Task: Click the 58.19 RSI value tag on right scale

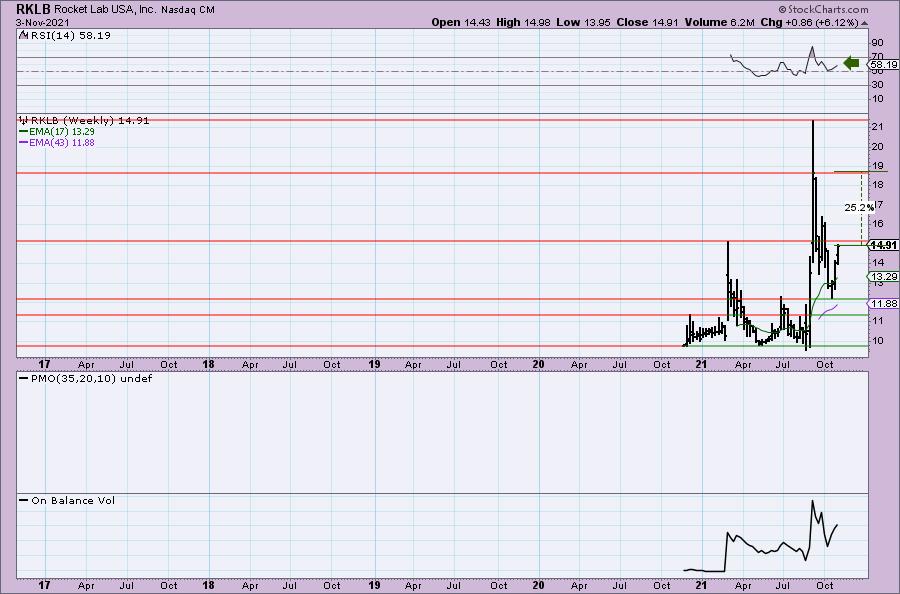Action: [884, 64]
